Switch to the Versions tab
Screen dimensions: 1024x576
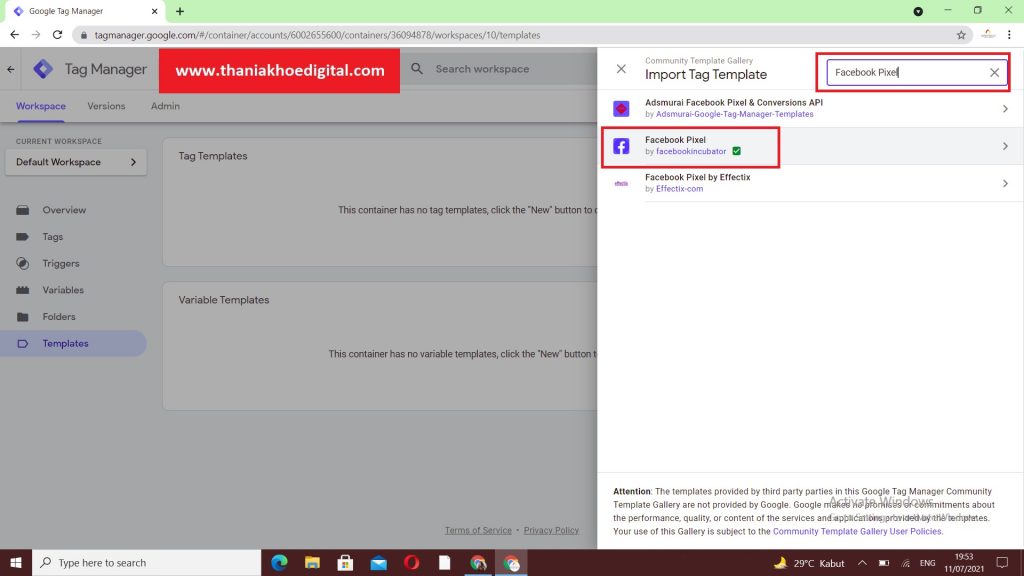pos(106,106)
